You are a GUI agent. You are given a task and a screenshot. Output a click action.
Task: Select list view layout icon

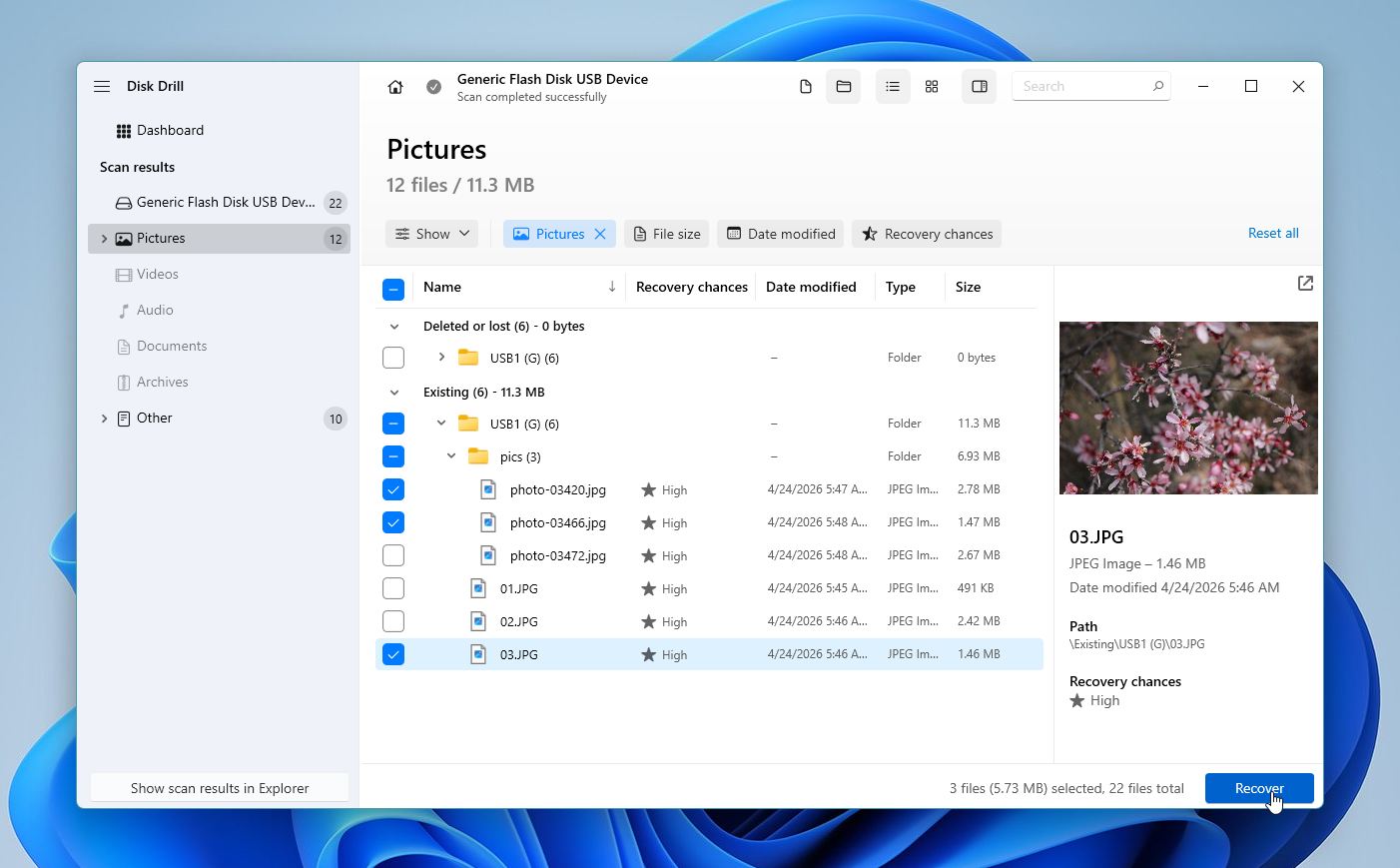pos(893,87)
